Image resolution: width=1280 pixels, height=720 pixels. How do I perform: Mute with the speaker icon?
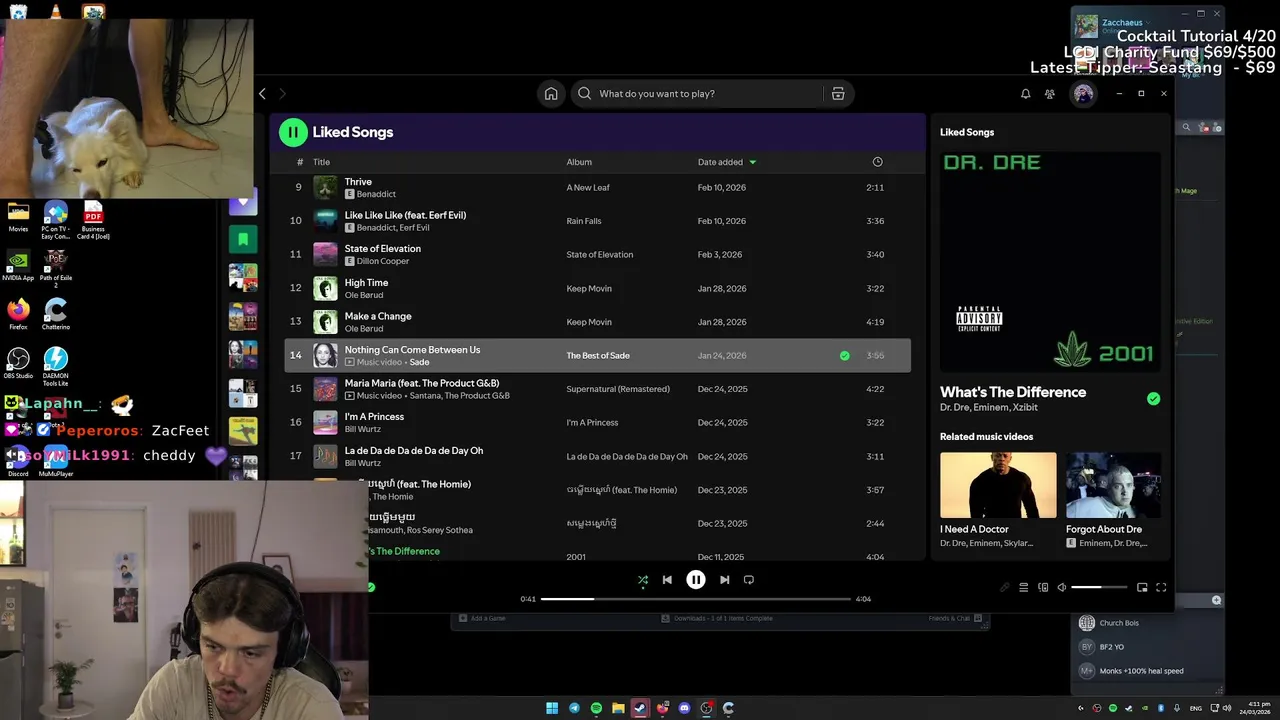(x=1062, y=588)
